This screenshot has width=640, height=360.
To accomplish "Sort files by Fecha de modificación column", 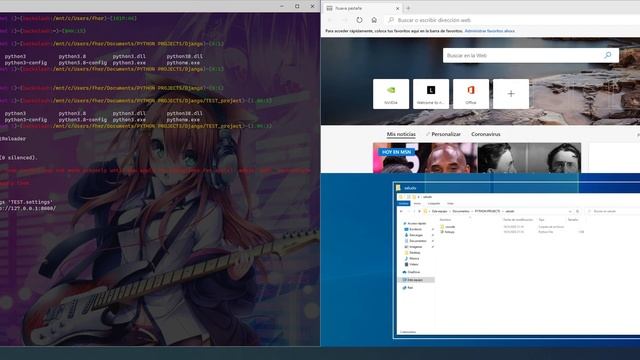I will 518,220.
